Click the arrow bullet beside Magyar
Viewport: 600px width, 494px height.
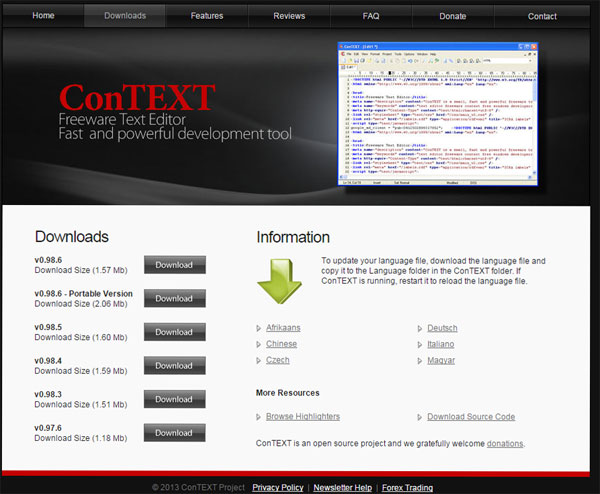point(420,361)
